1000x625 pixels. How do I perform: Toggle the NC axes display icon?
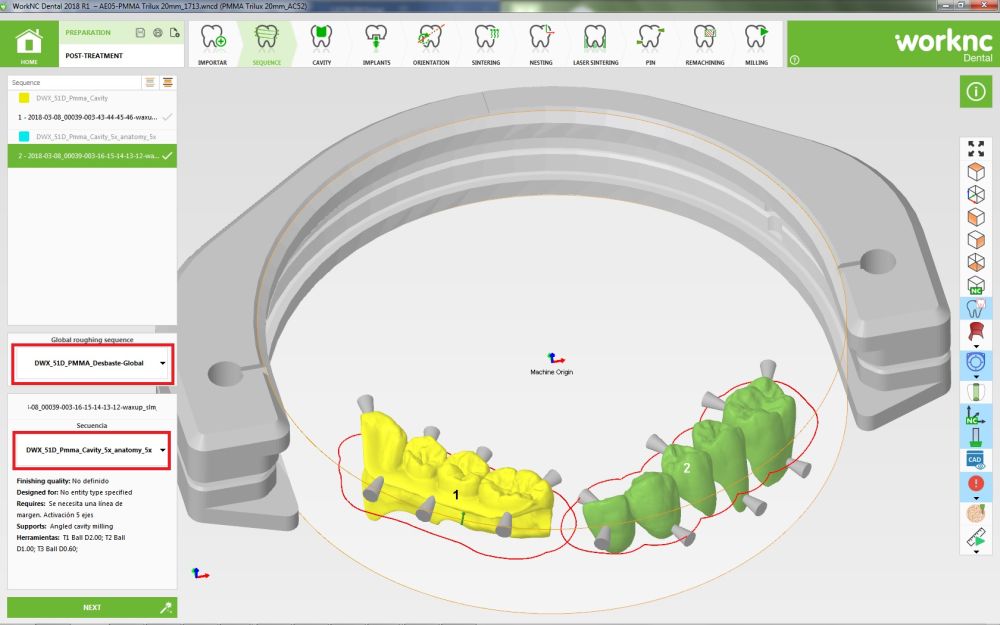(974, 415)
